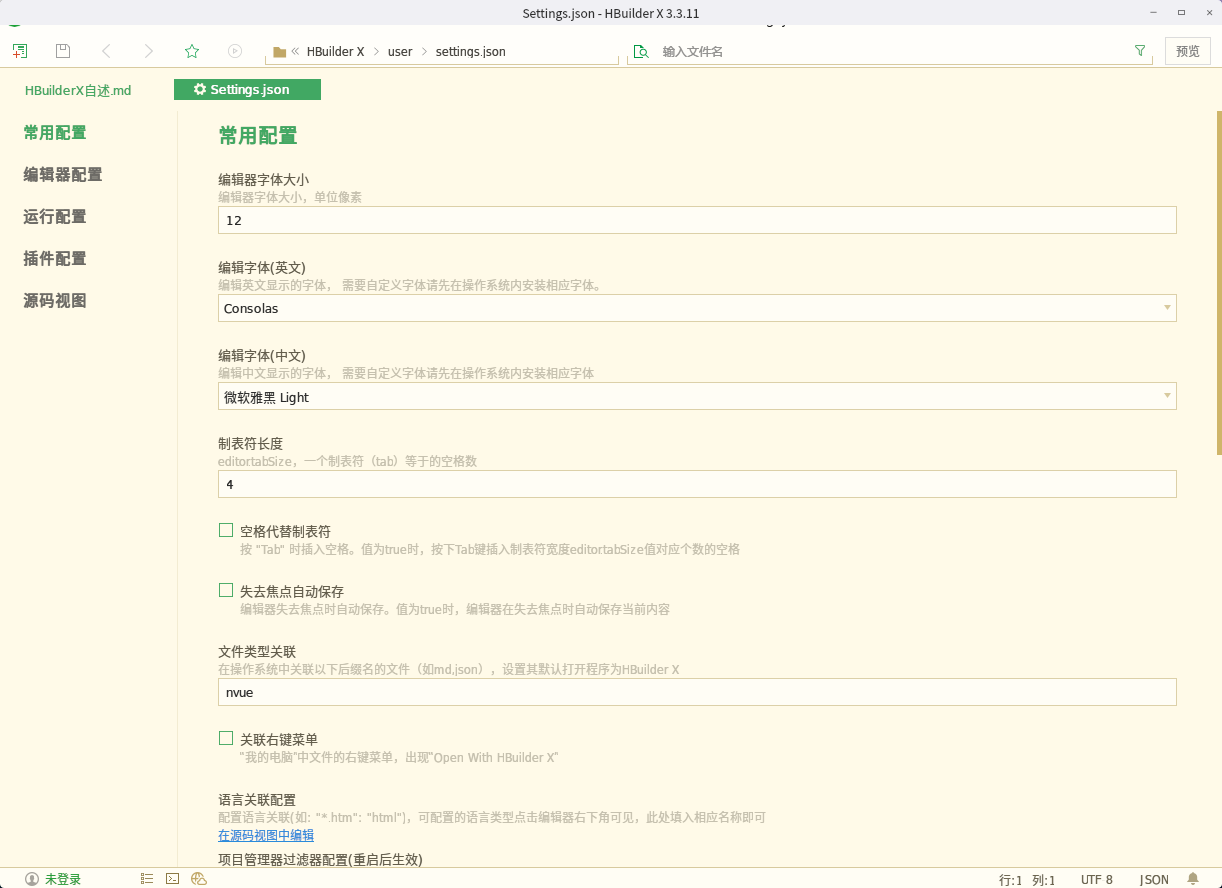The width and height of the screenshot is (1222, 888).
Task: Select 编辑器配置 in the settings sidebar
Action: (63, 175)
